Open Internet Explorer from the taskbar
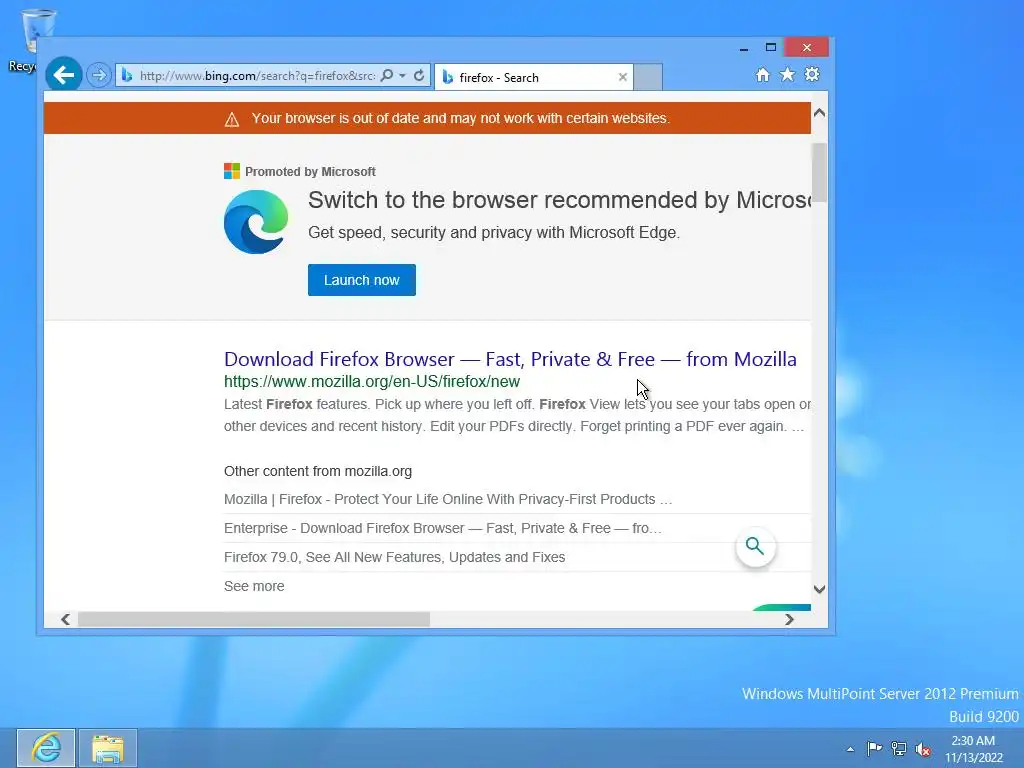This screenshot has width=1024, height=768. pyautogui.click(x=46, y=748)
